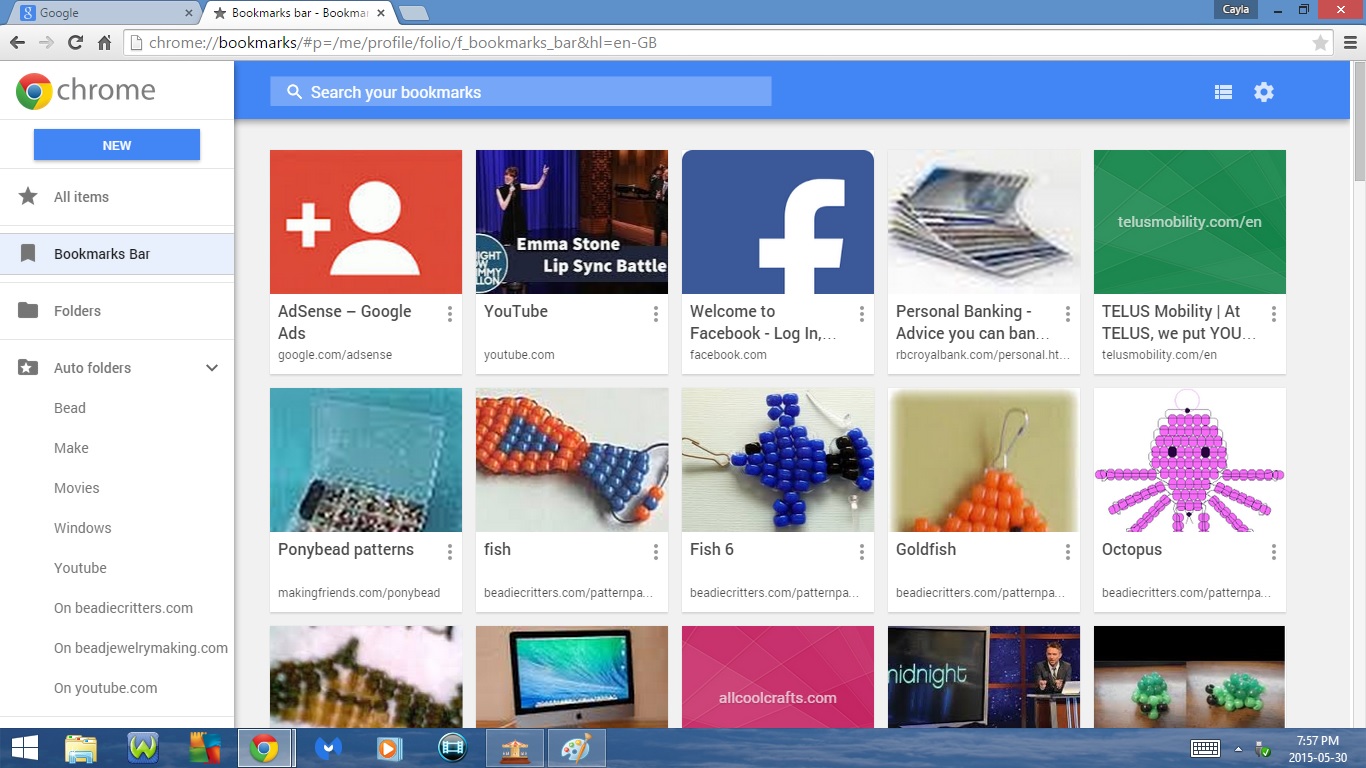Open a new browser tab

(x=413, y=13)
